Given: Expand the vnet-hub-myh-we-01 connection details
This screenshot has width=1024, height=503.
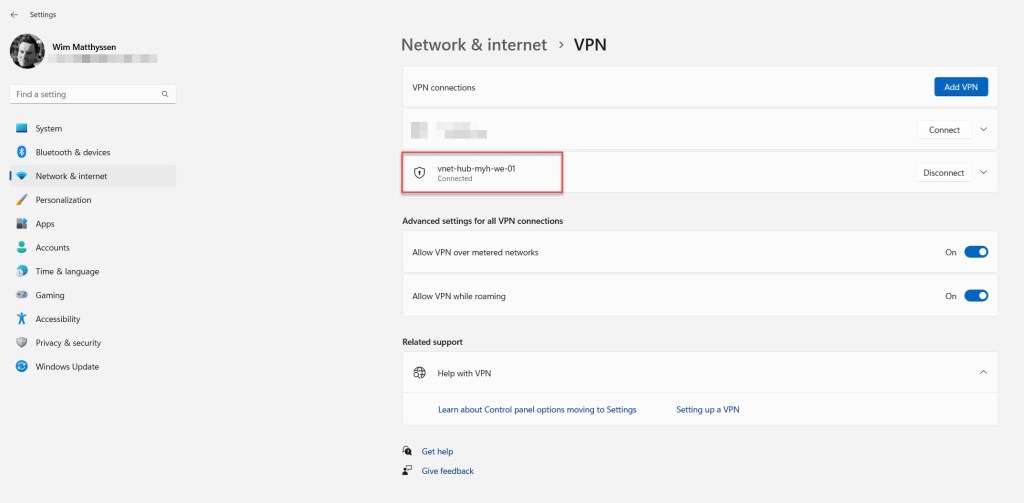Looking at the screenshot, I should 983,172.
